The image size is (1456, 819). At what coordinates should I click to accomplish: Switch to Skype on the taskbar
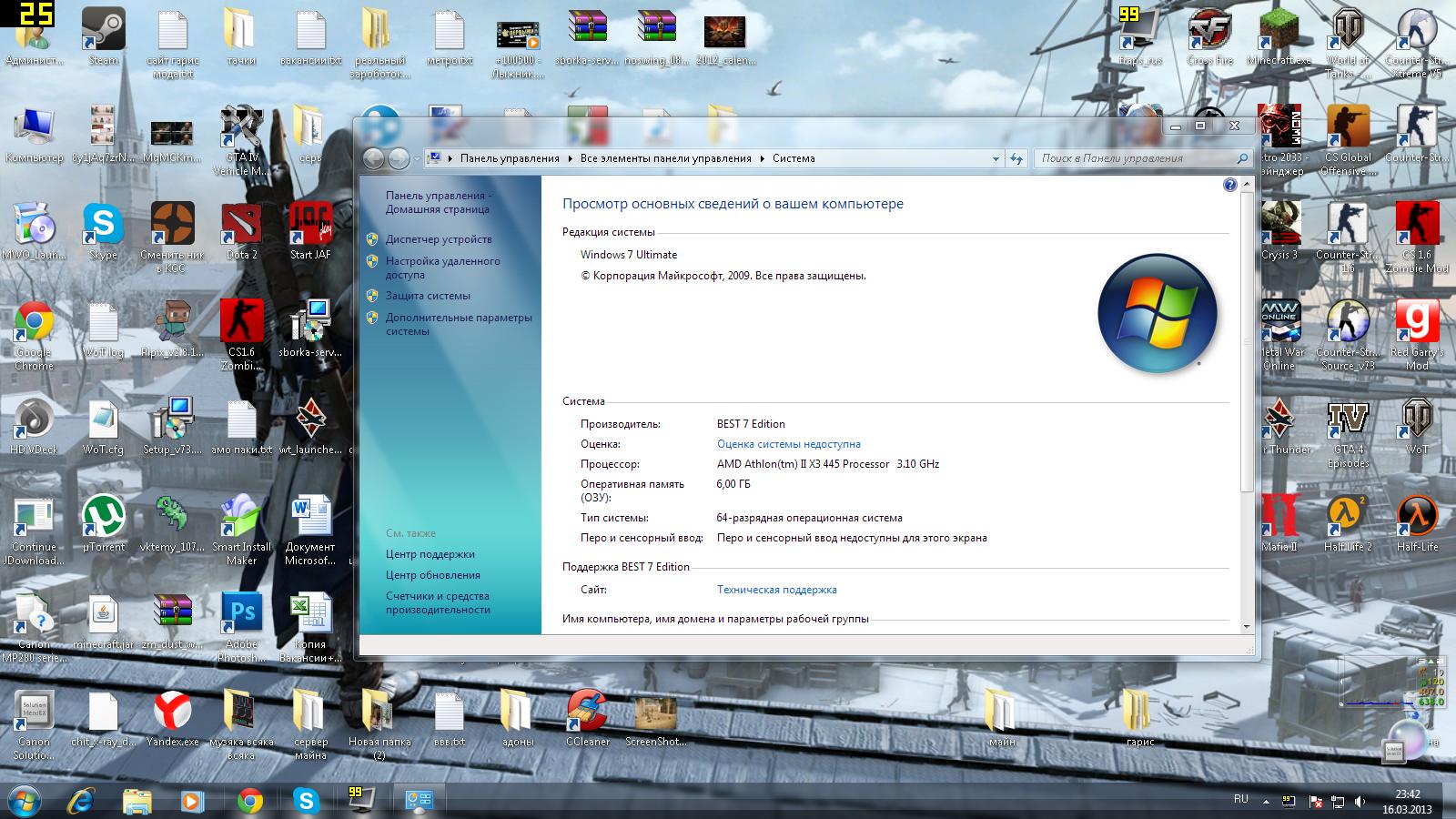pyautogui.click(x=306, y=801)
